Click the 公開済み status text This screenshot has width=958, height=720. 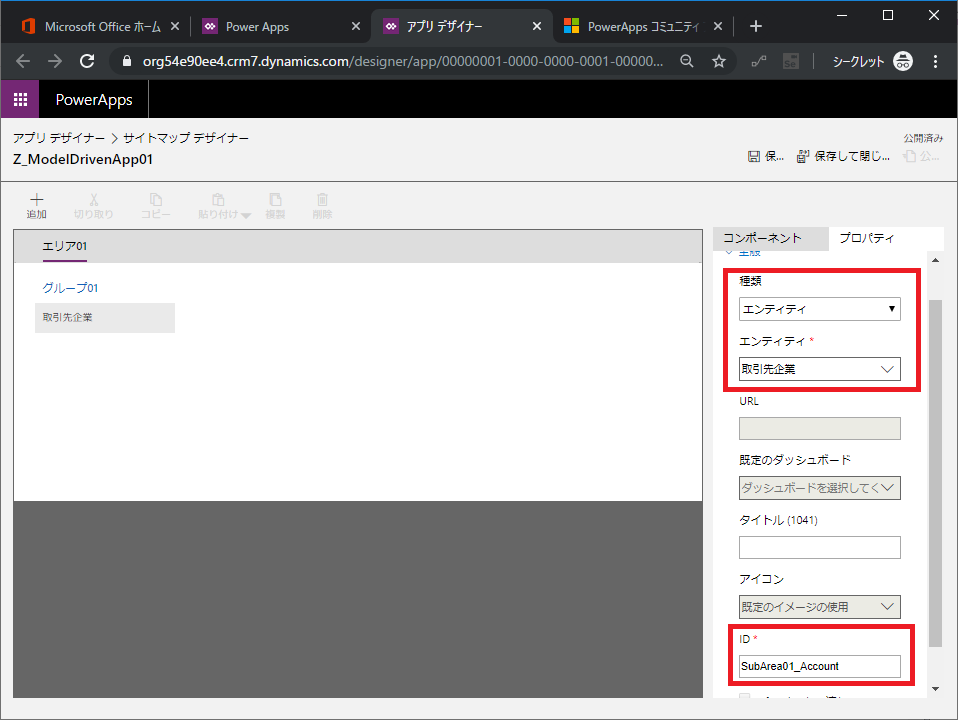coord(923,138)
